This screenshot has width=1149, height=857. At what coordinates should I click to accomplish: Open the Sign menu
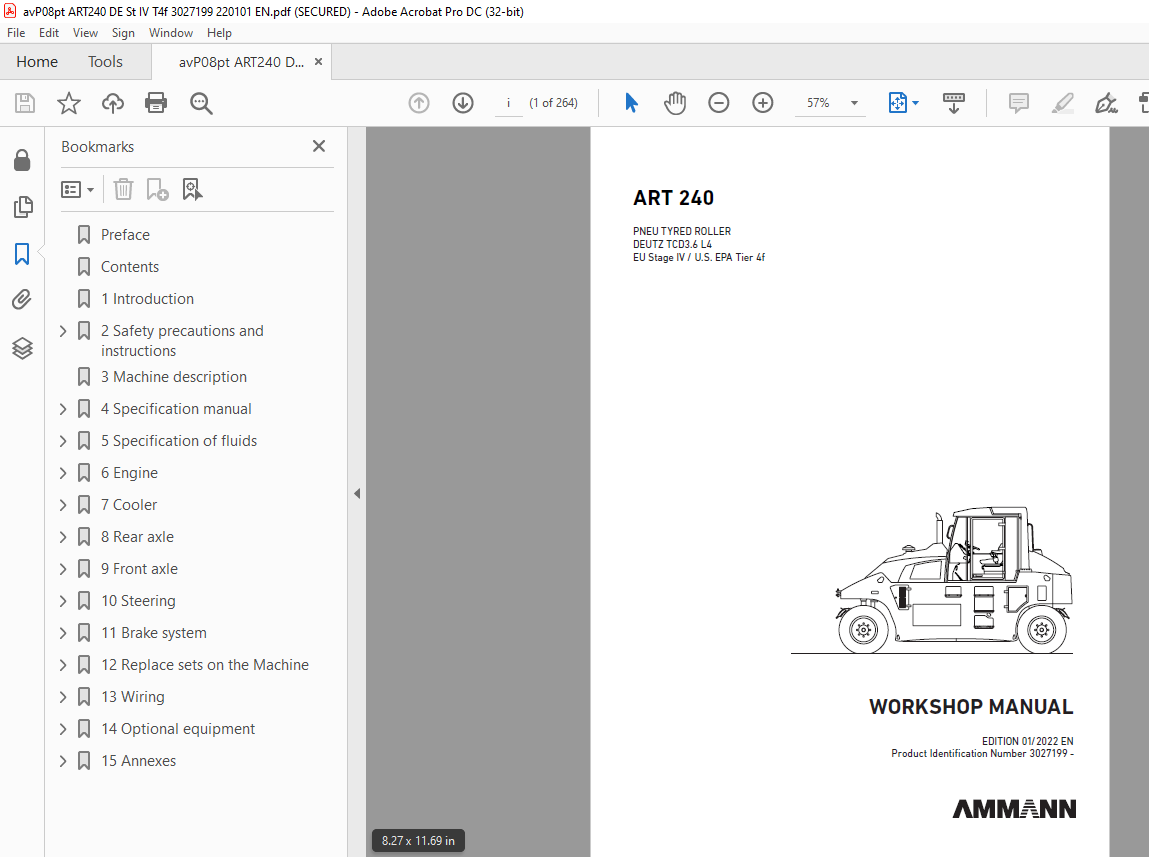click(x=123, y=33)
